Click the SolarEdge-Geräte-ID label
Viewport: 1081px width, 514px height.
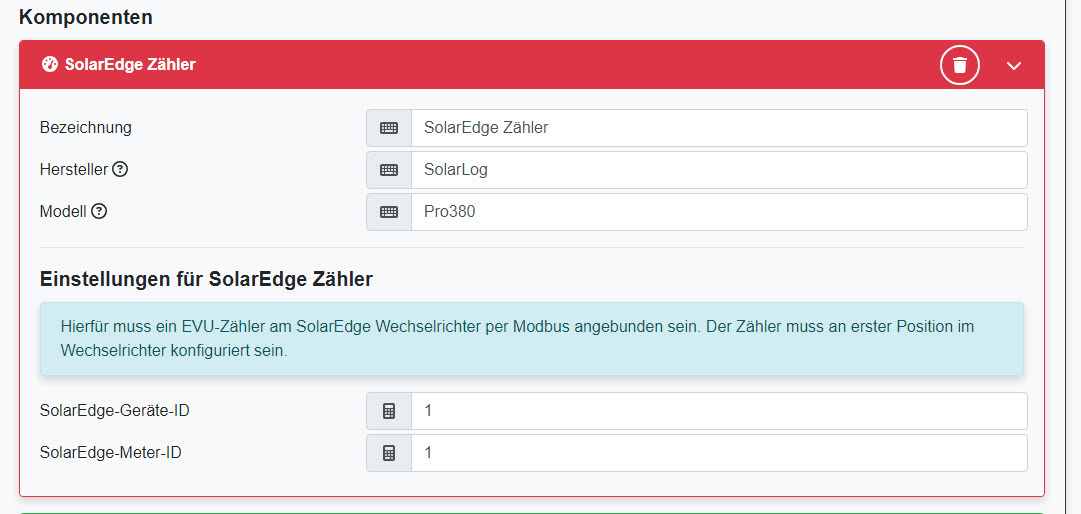pyautogui.click(x=114, y=411)
